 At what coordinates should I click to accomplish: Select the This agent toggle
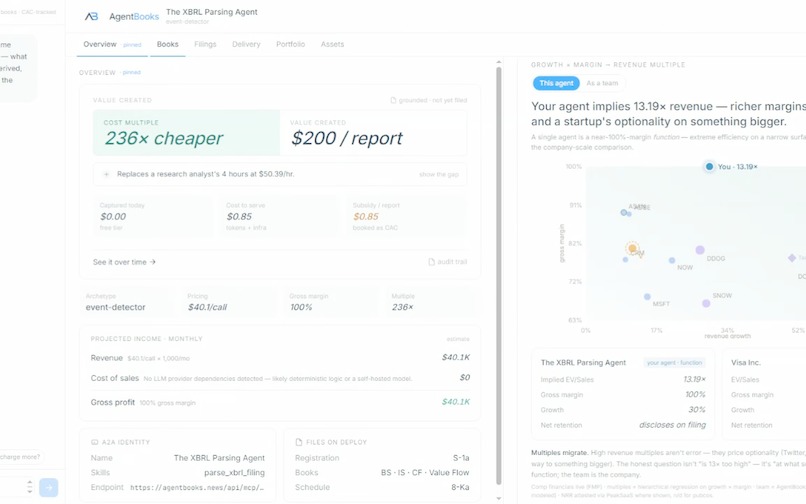(556, 83)
